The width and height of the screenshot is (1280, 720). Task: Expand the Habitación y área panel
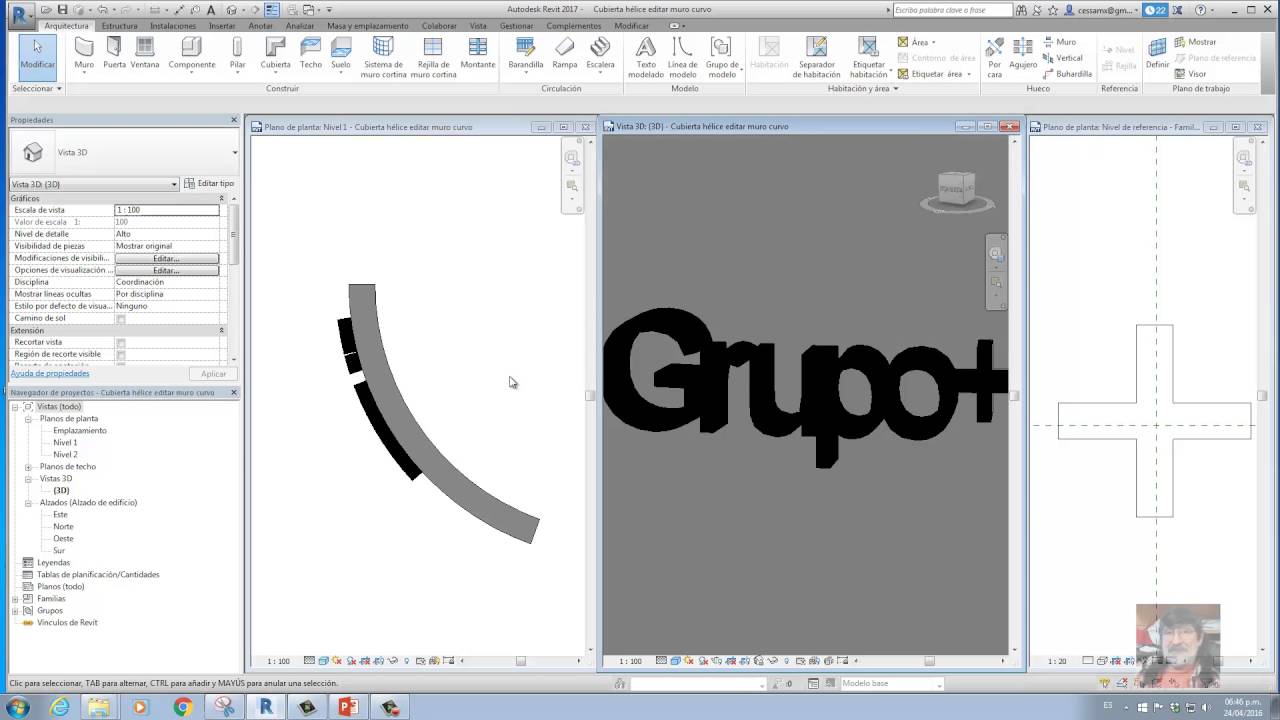[863, 89]
